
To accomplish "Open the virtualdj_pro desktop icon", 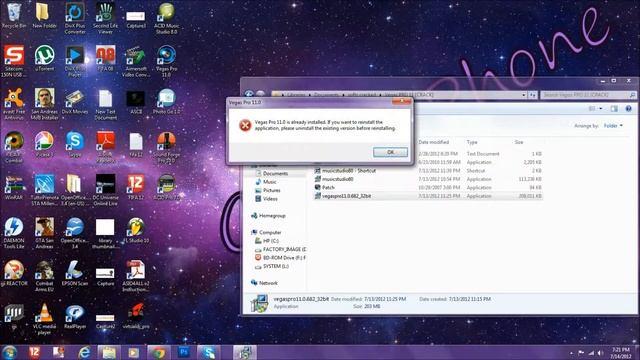I will click(x=136, y=316).
